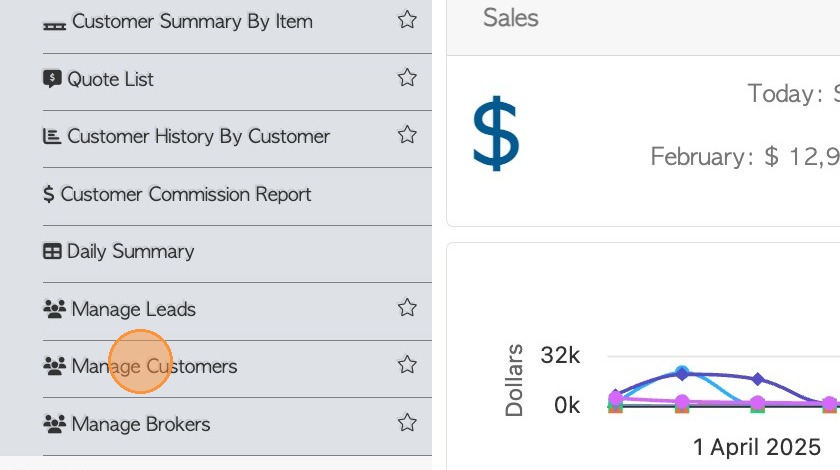The height and width of the screenshot is (470, 840).
Task: Star the Quote List menu entry
Action: (x=407, y=78)
